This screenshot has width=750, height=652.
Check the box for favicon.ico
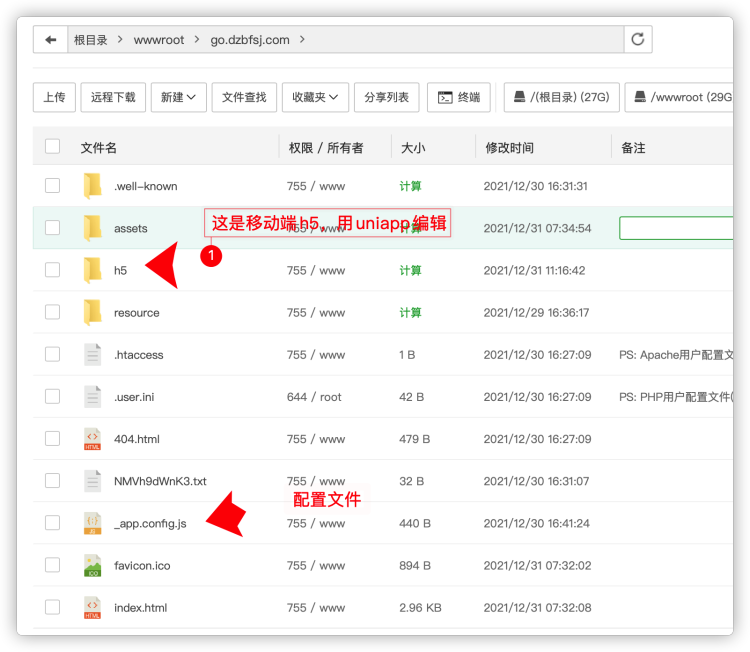click(52, 565)
